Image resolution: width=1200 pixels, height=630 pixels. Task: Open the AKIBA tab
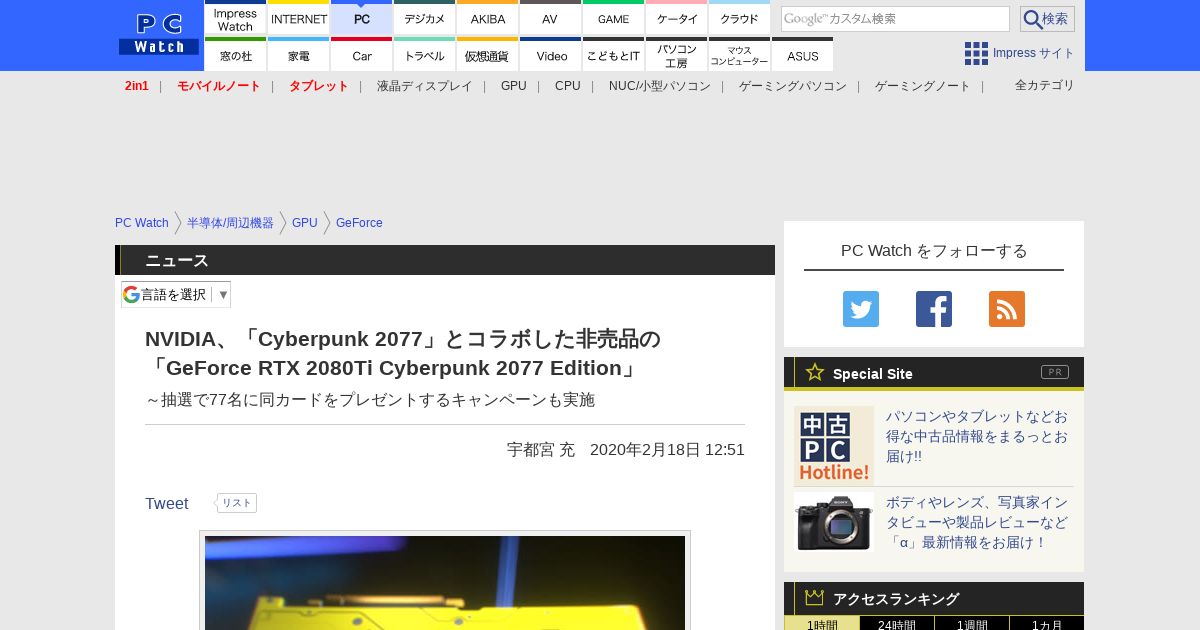coord(488,18)
